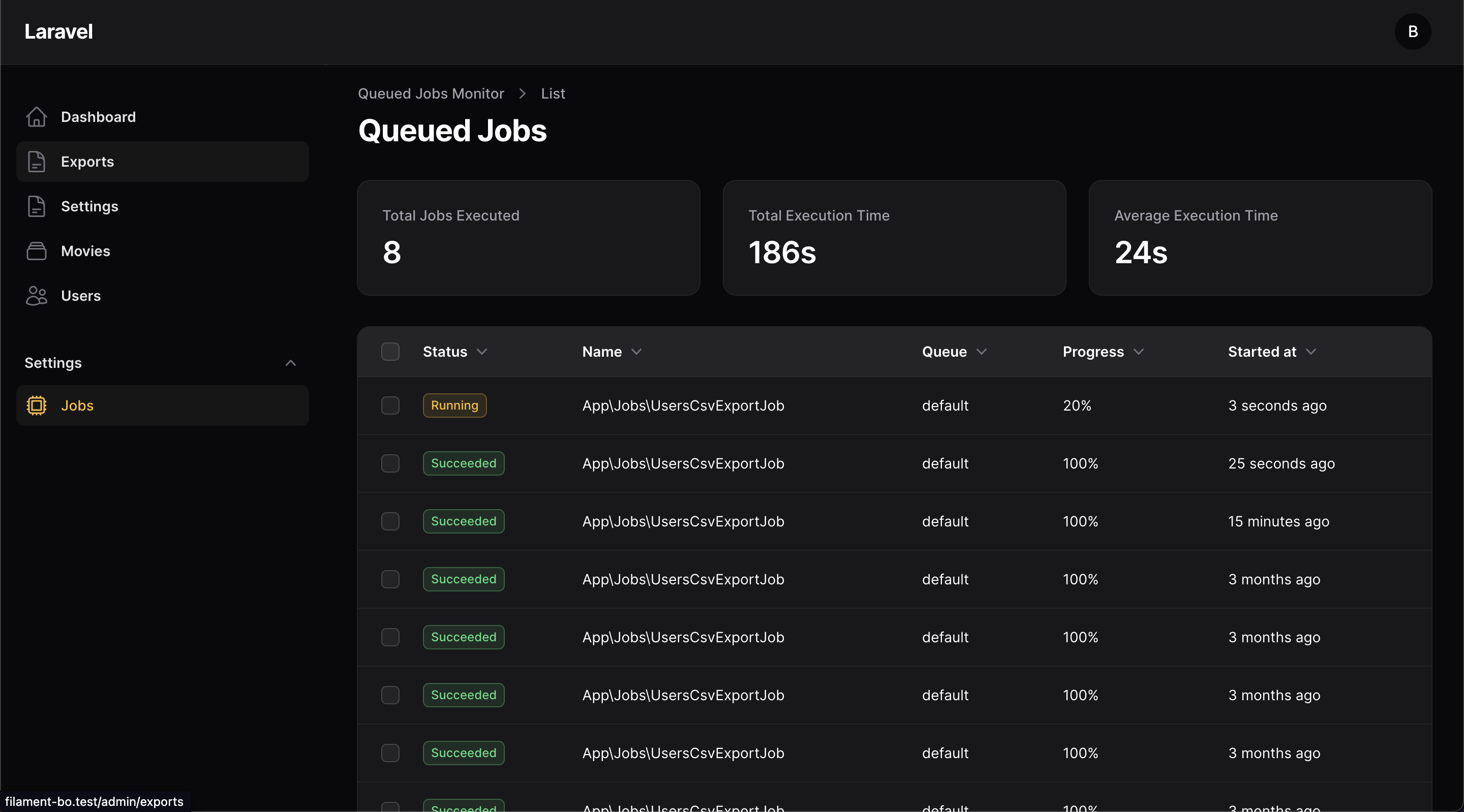Click the Movies stack icon
The width and height of the screenshot is (1464, 812).
click(x=37, y=251)
